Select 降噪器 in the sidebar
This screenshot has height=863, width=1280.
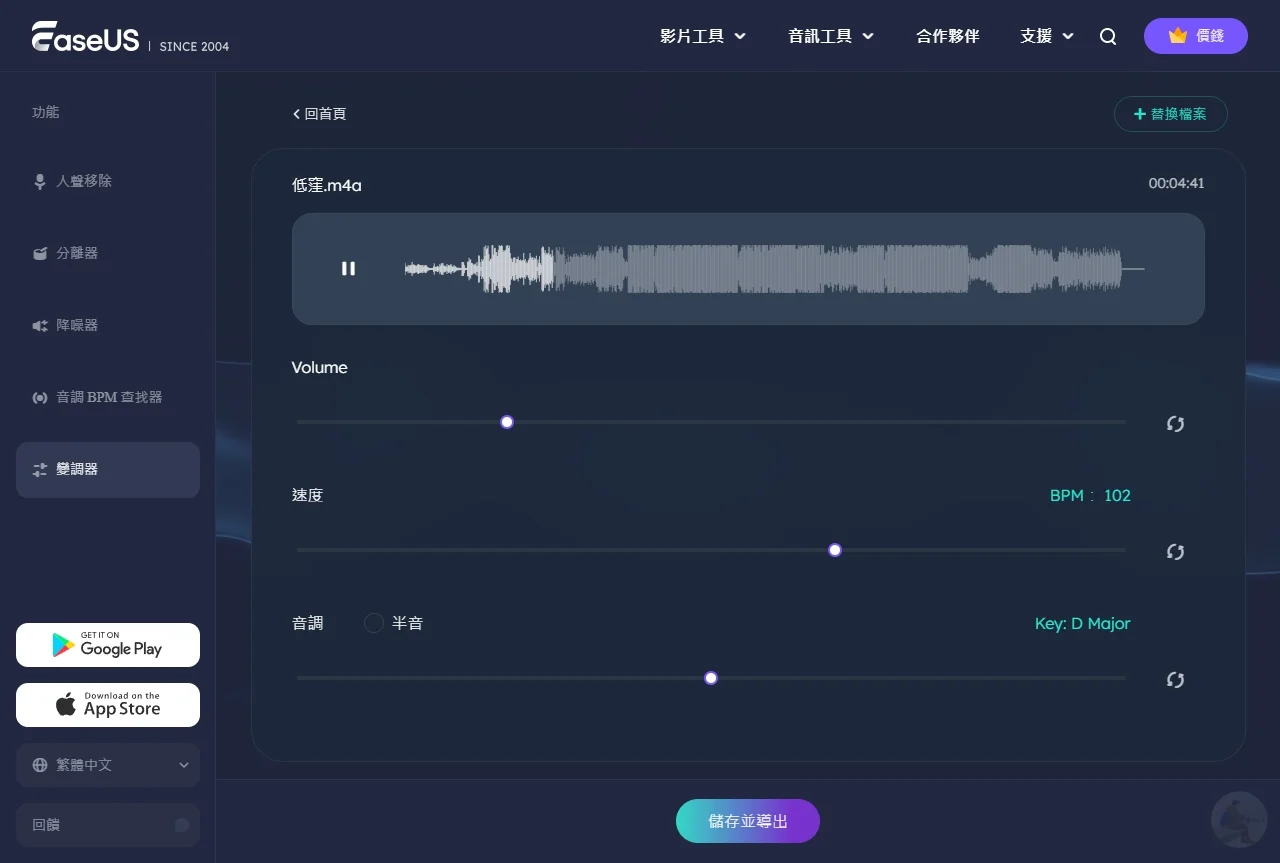(108, 325)
